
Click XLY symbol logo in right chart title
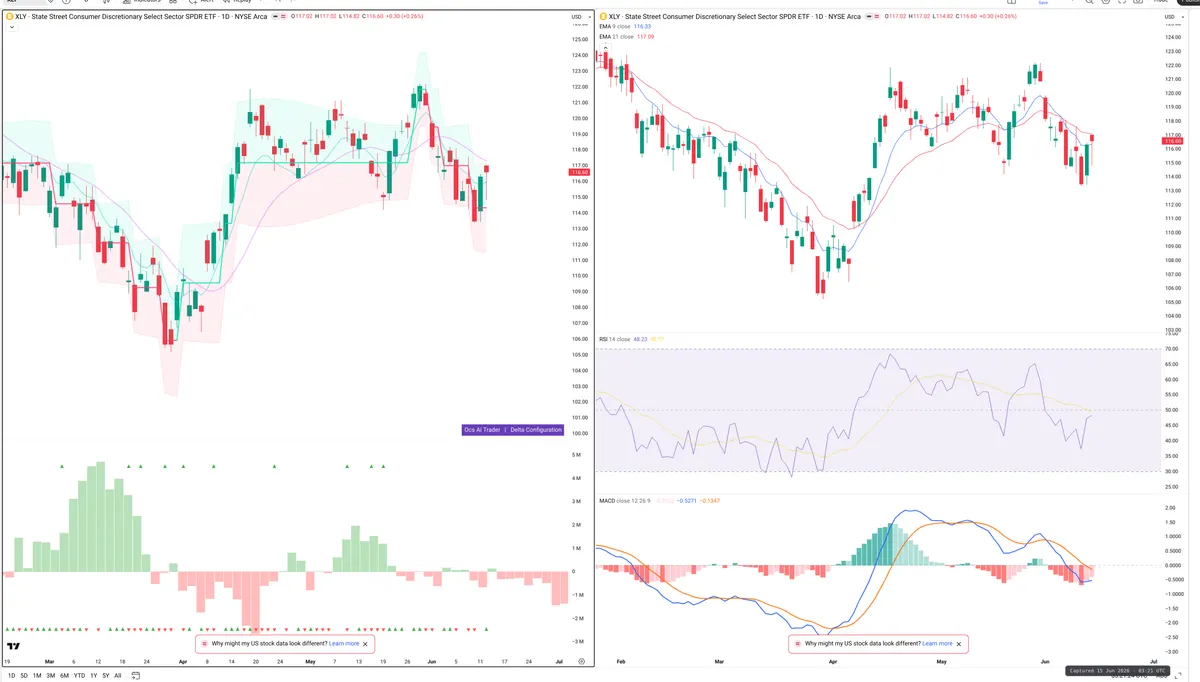603,16
